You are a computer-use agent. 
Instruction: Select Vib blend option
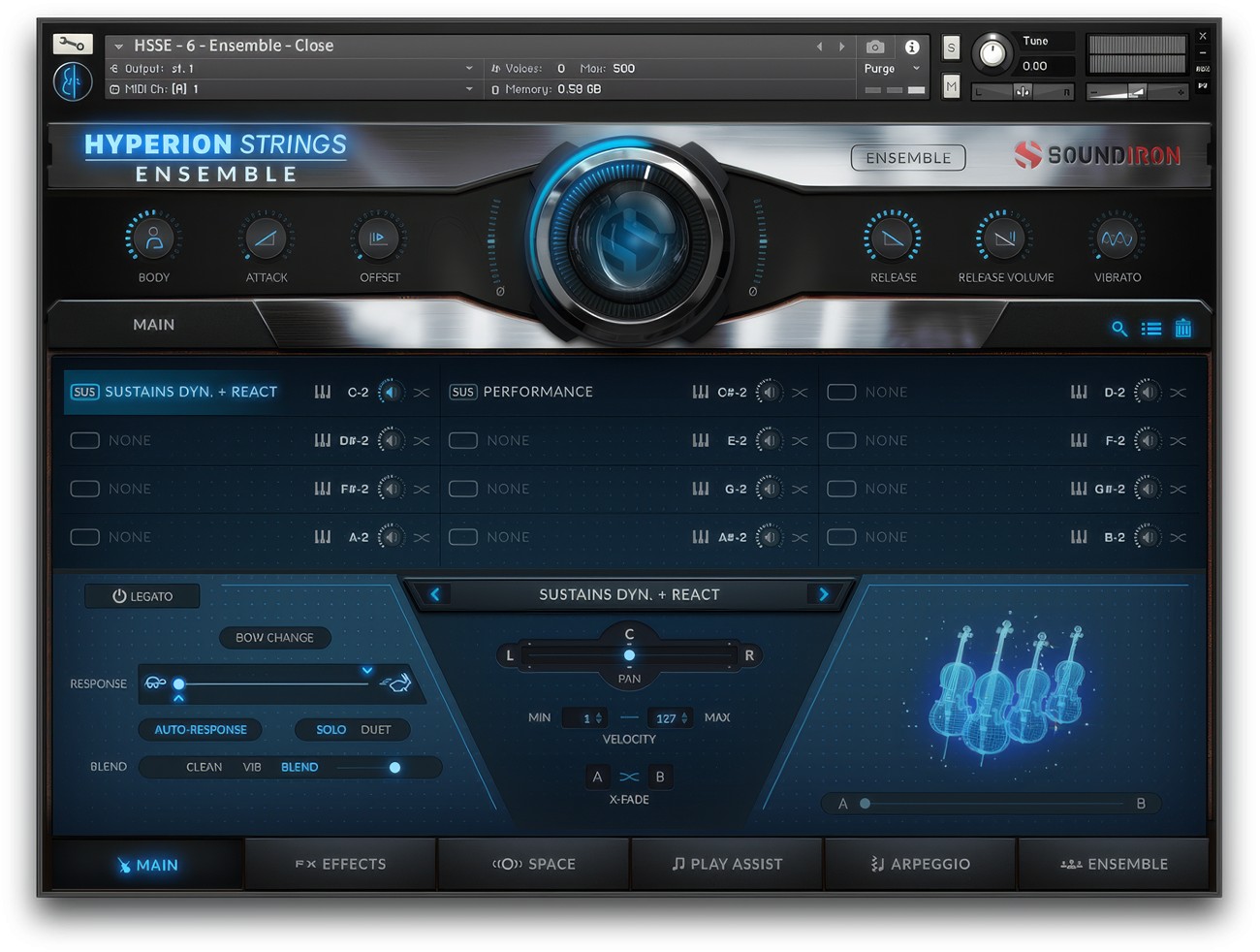(x=252, y=767)
